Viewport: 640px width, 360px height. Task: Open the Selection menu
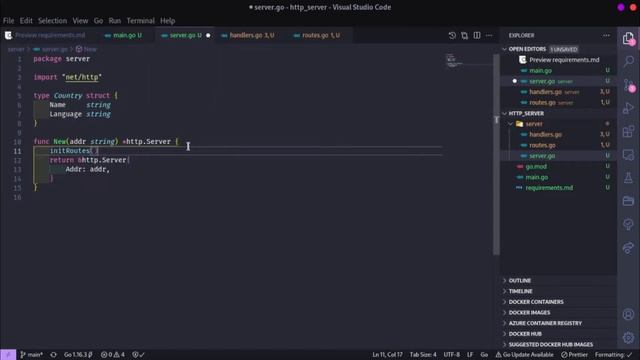[x=52, y=21]
